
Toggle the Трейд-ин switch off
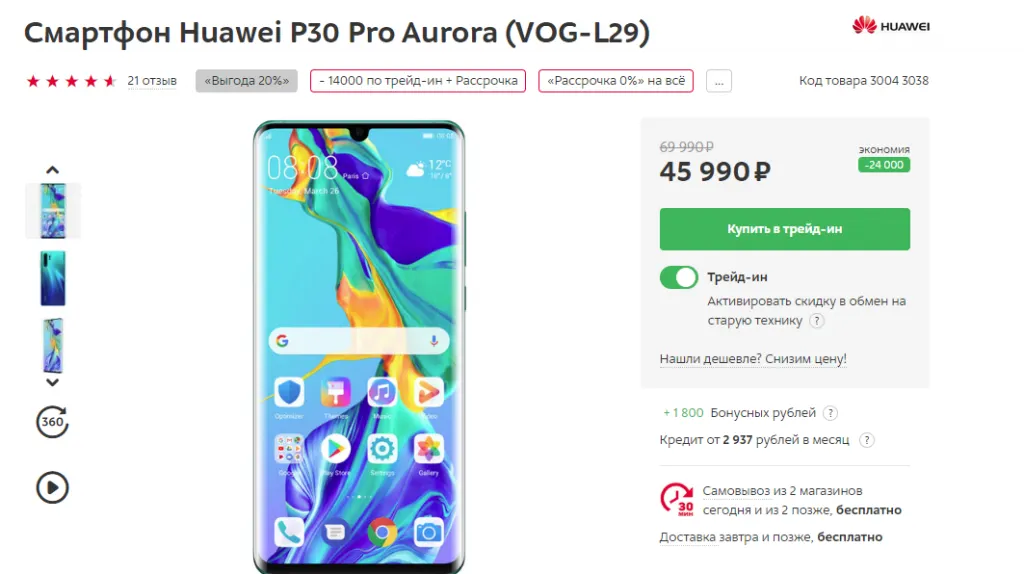679,278
